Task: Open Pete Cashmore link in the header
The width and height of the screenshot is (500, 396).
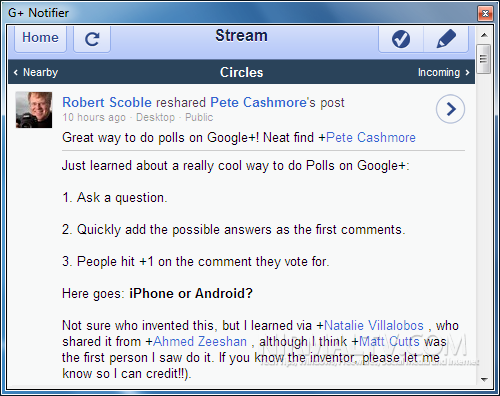Action: [258, 102]
